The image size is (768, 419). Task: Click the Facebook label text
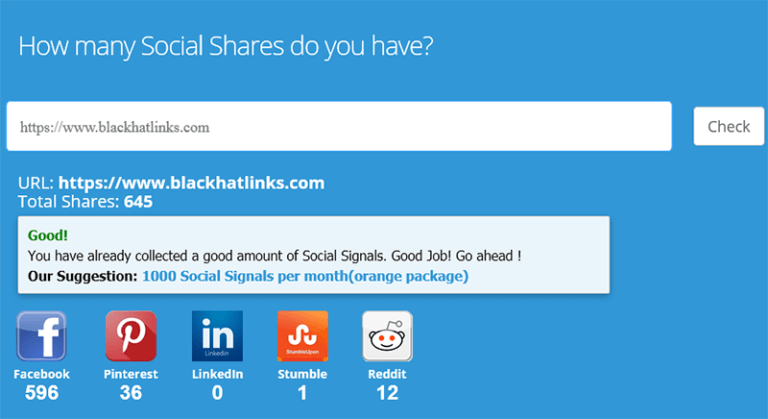pos(42,374)
